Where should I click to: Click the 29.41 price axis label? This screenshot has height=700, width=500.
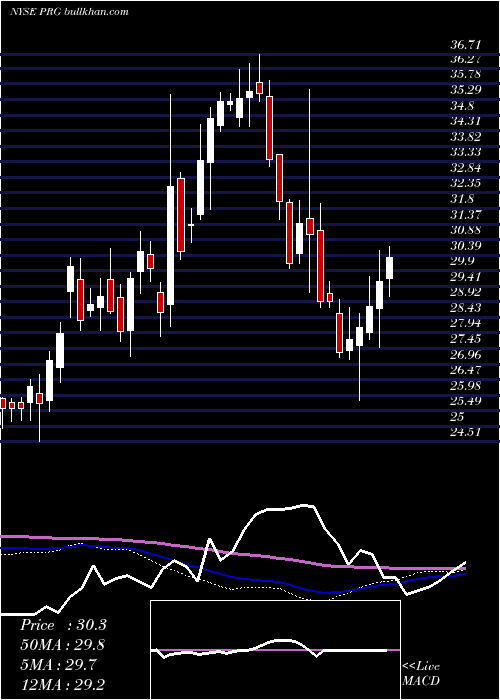466,277
